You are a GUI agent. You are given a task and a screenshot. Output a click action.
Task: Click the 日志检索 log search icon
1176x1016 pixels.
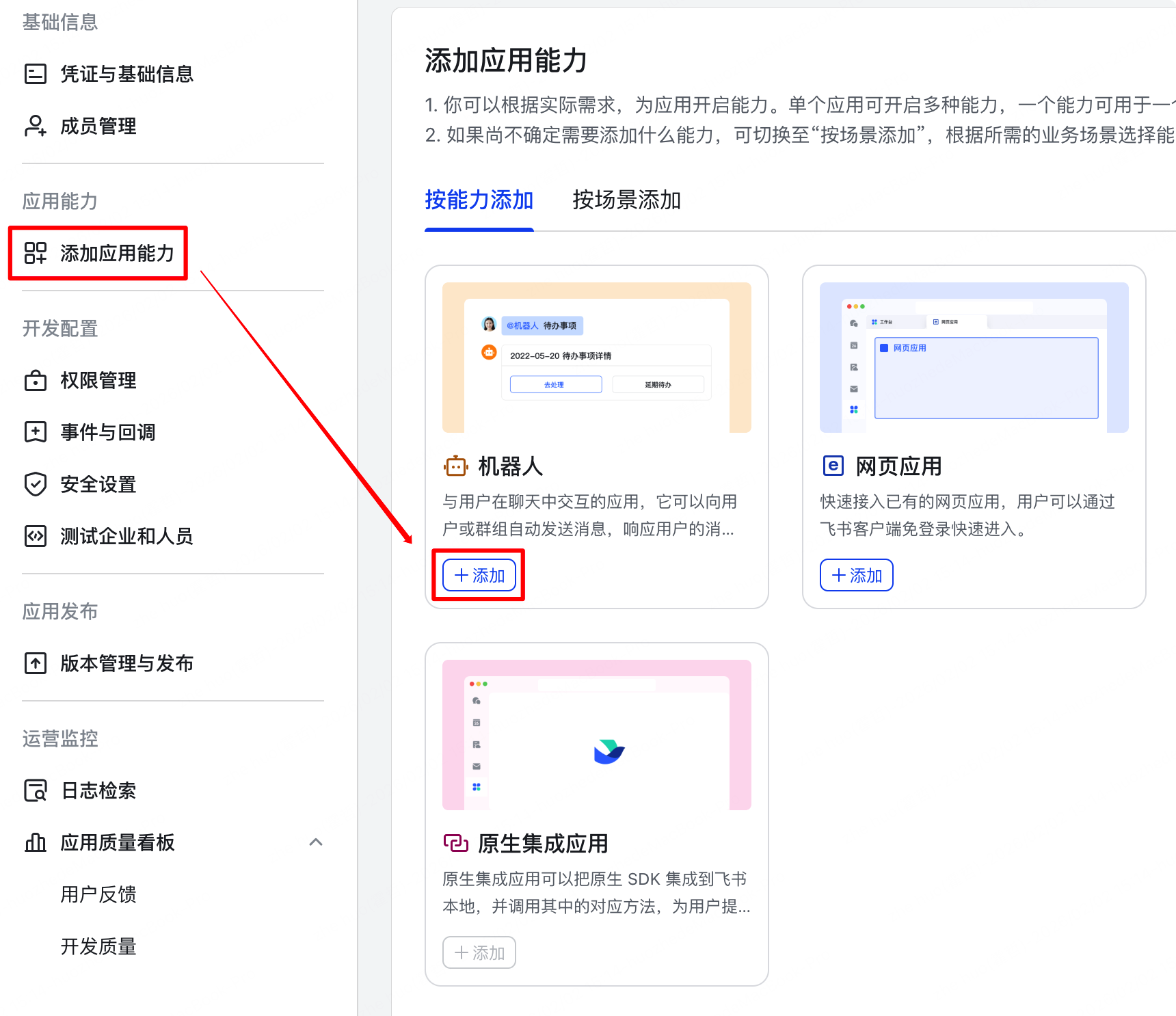click(35, 790)
